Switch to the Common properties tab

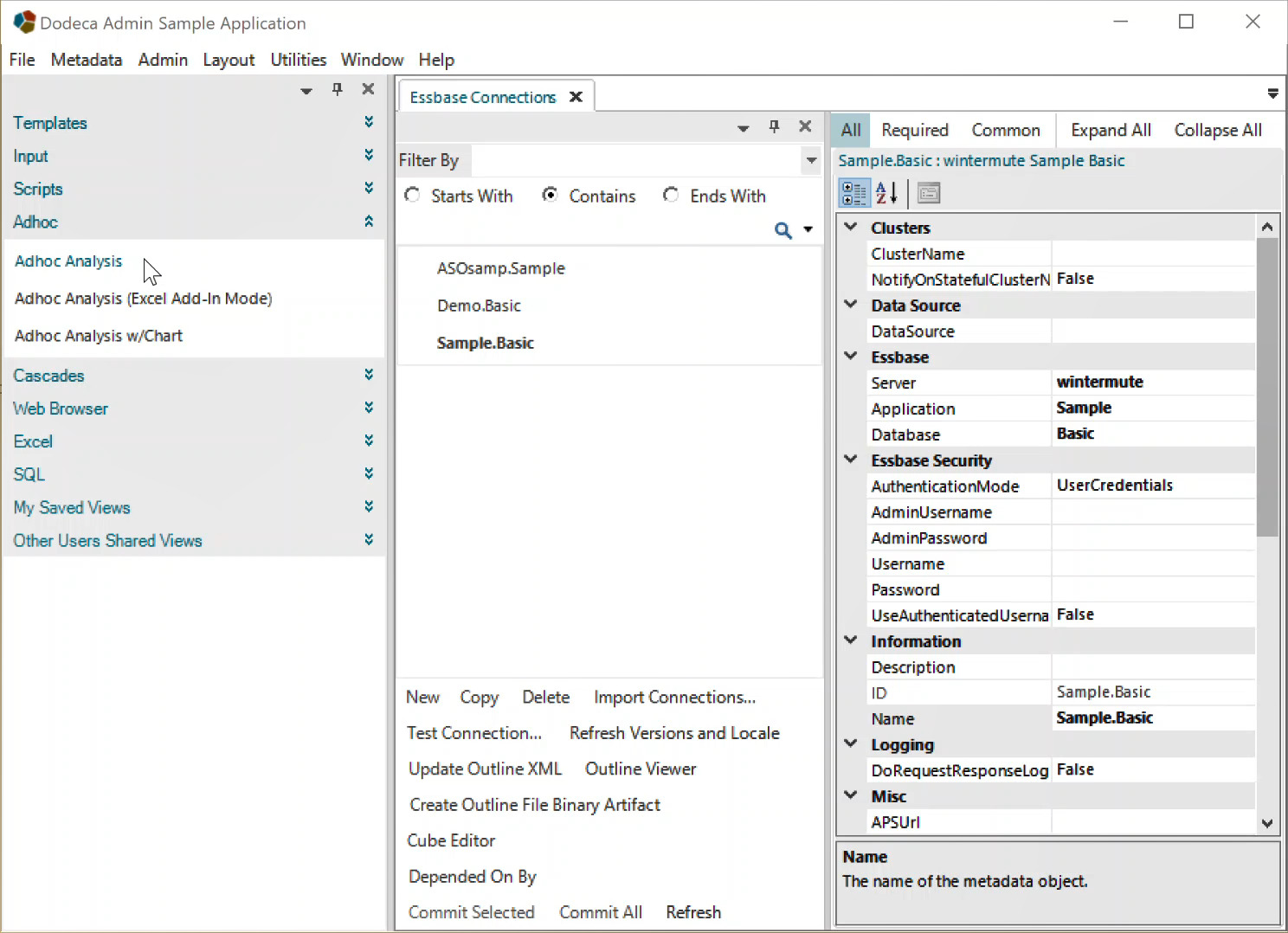pyautogui.click(x=1006, y=130)
